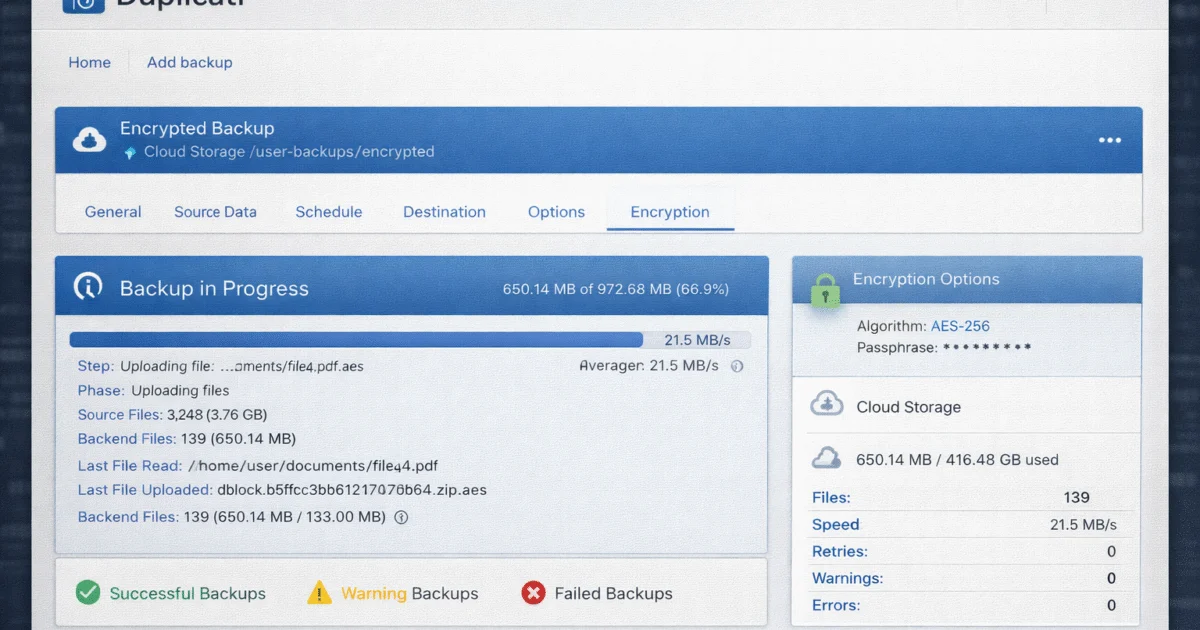Screen dimensions: 1200x630
Task: Open the Add backup link
Action: coord(189,62)
